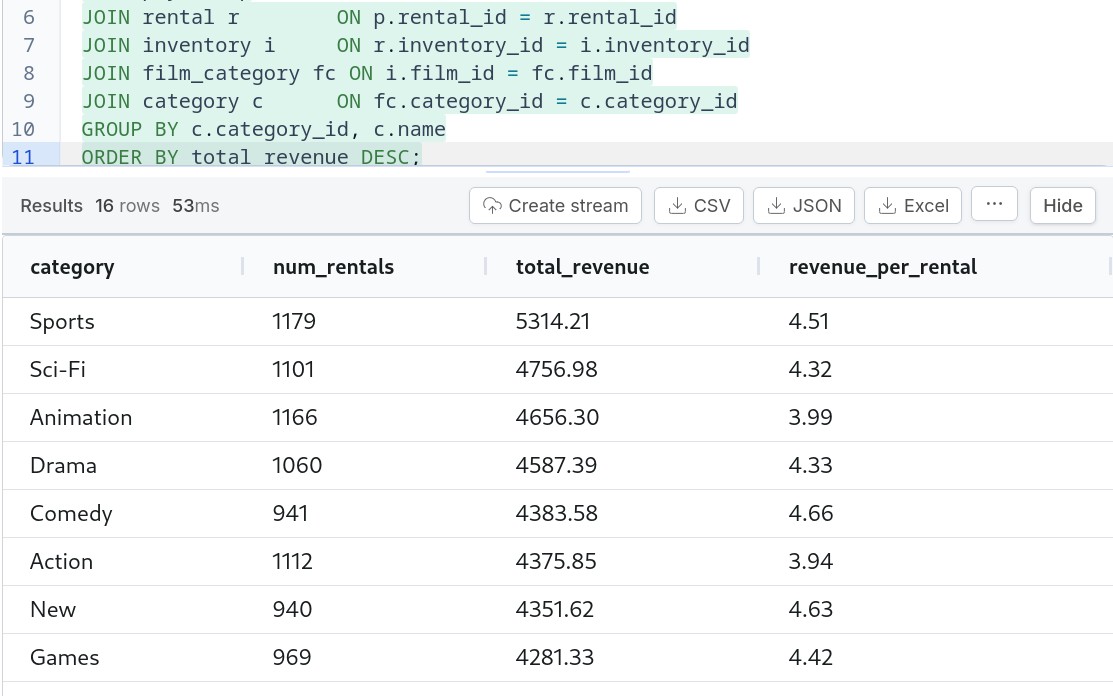
Task: Click the num_rentals column header
Action: 334,267
